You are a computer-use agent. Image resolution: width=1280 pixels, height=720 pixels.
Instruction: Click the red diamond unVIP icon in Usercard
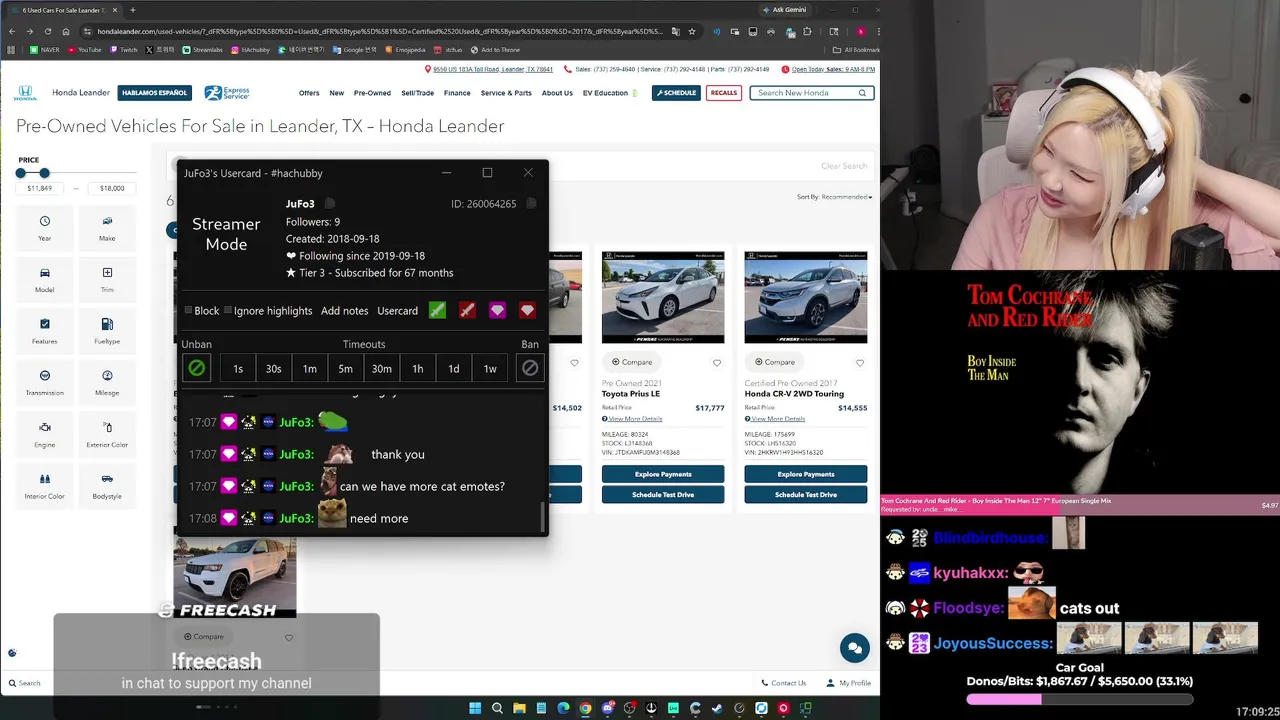[527, 310]
